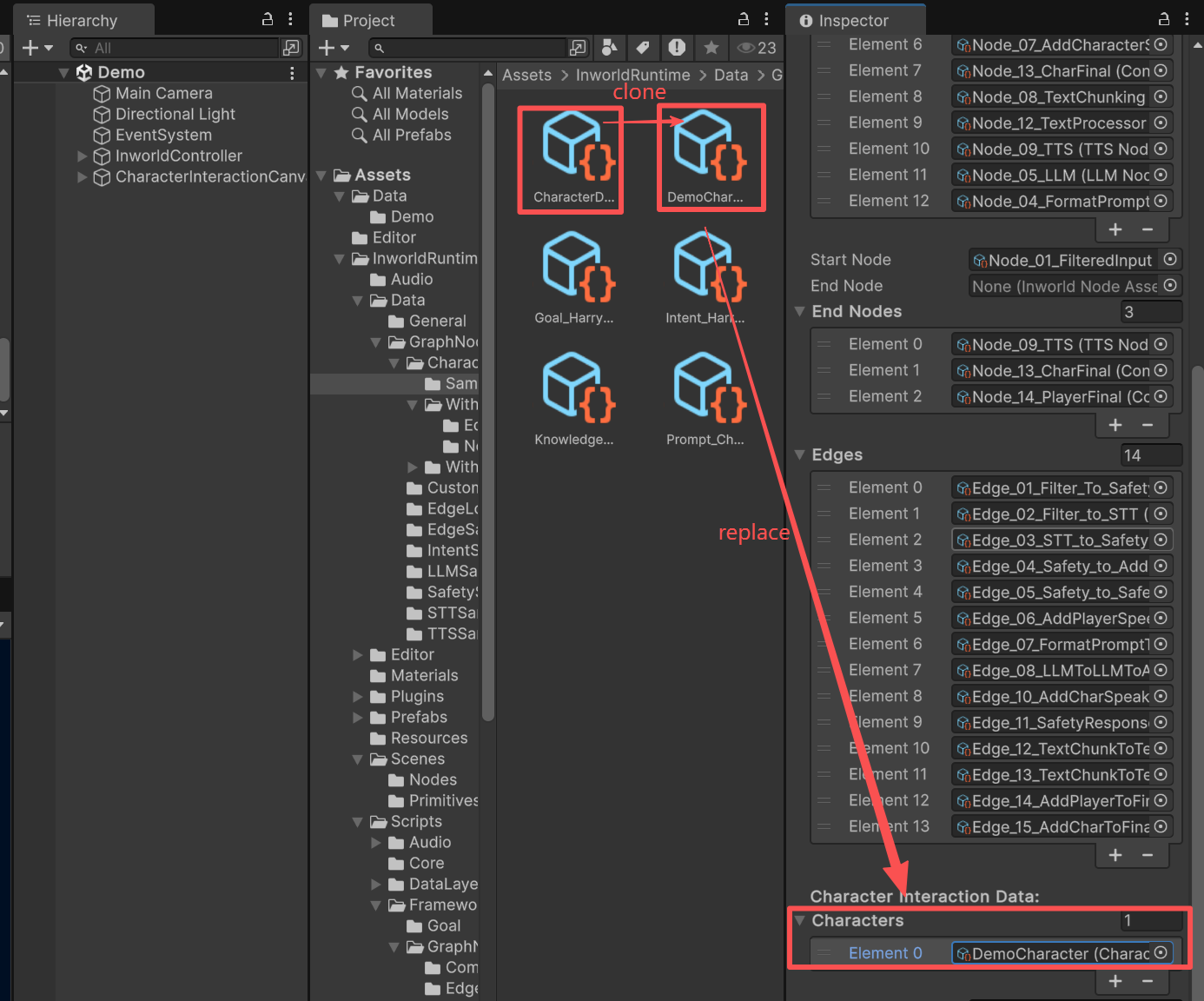1204x1001 pixels.
Task: Open picker for Edge_03_STT_to_Safety
Action: point(1161,540)
